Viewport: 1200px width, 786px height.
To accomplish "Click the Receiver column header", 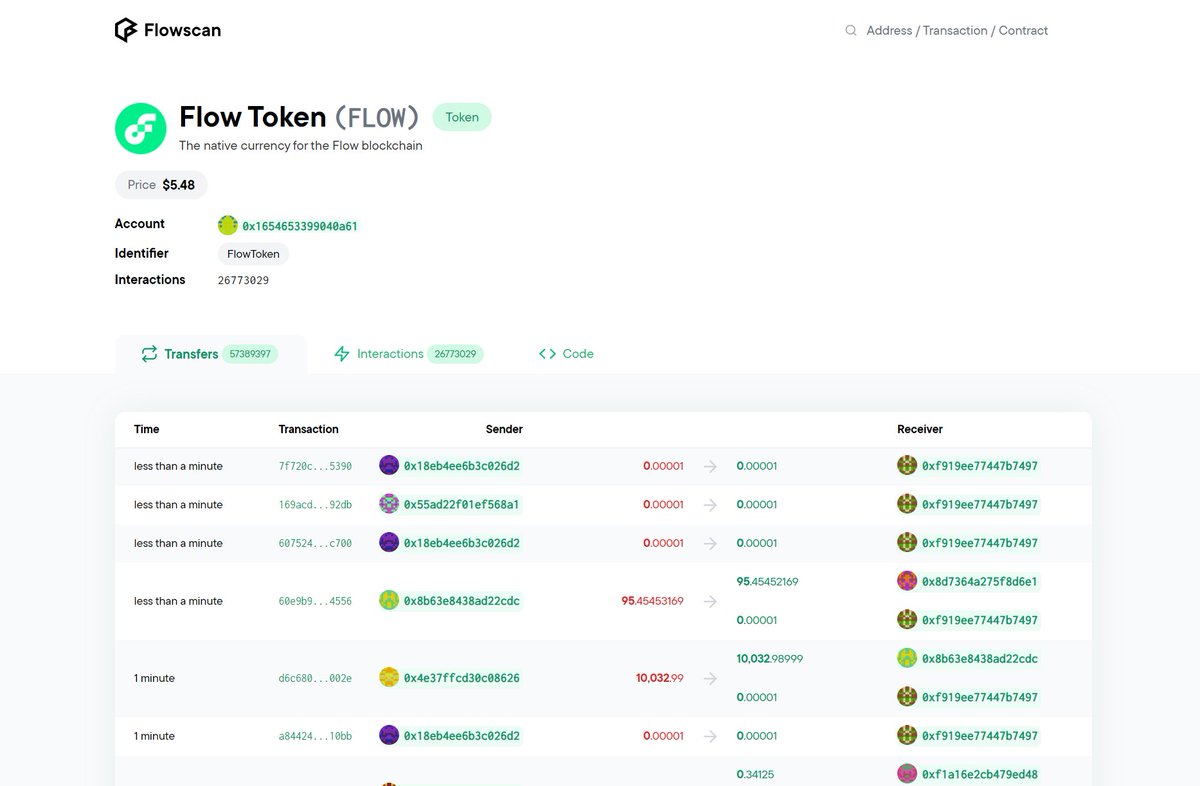I will click(920, 429).
